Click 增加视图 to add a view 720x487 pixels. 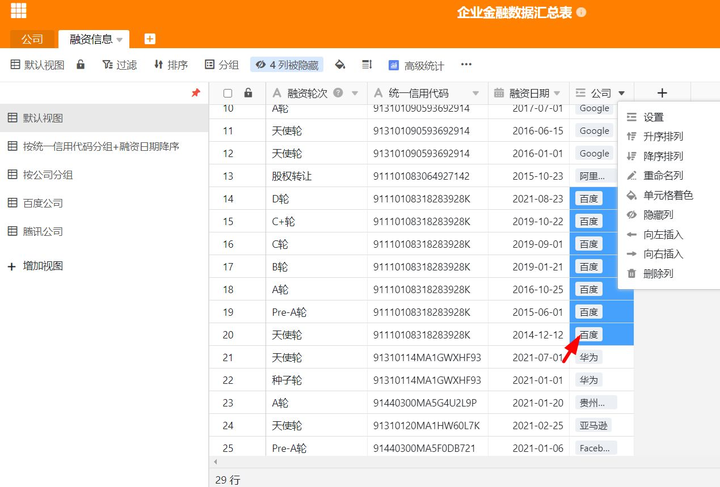pos(35,266)
